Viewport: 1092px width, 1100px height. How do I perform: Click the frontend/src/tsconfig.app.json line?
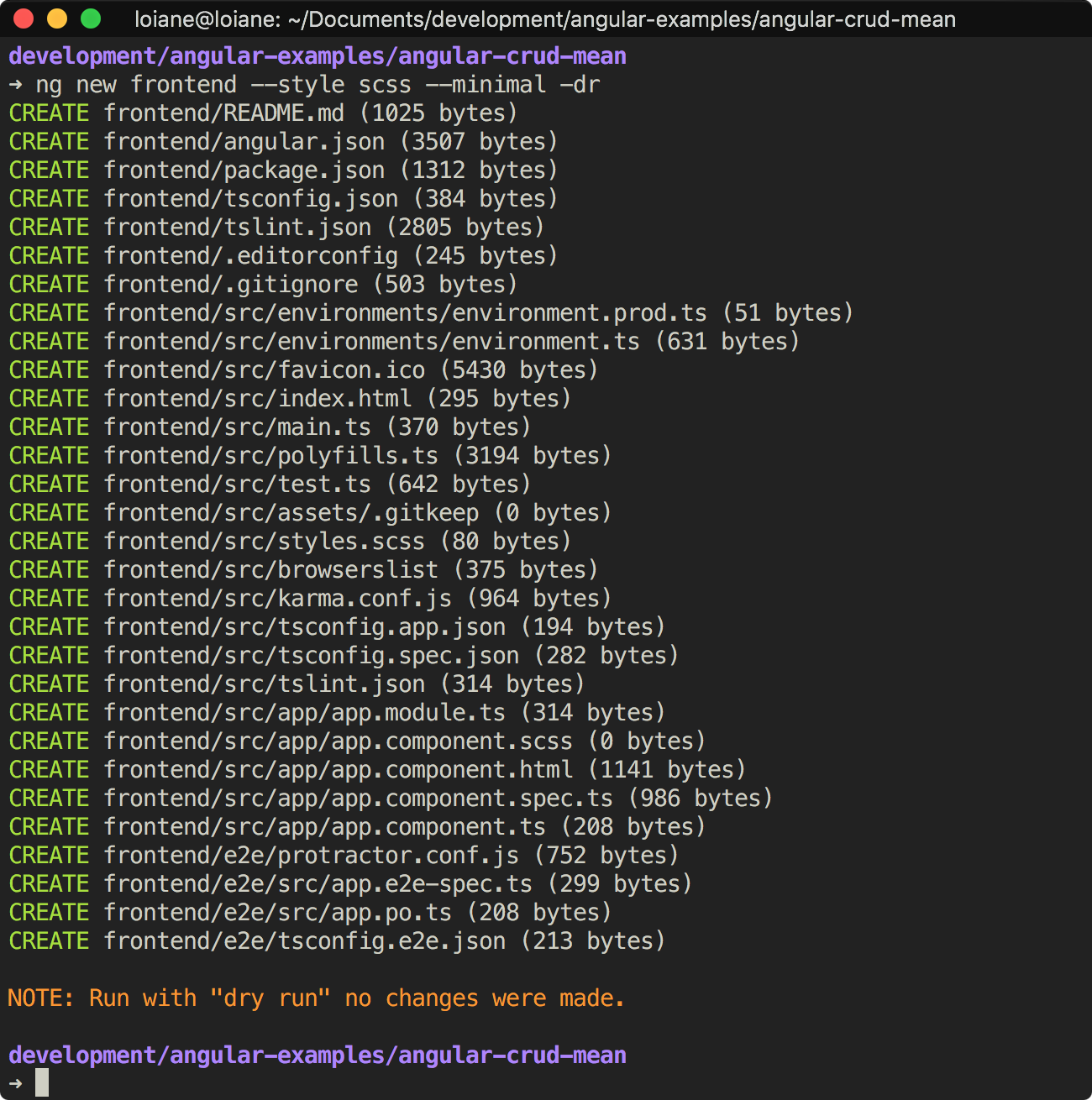(x=337, y=627)
